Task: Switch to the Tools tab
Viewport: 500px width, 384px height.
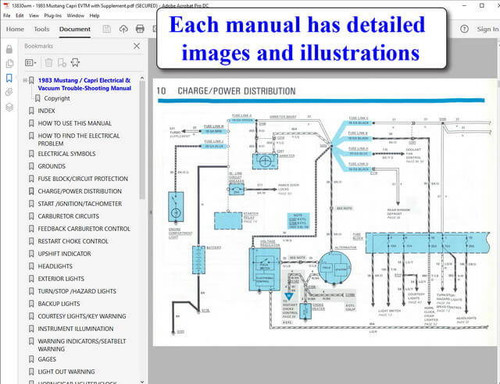Action: coord(42,29)
